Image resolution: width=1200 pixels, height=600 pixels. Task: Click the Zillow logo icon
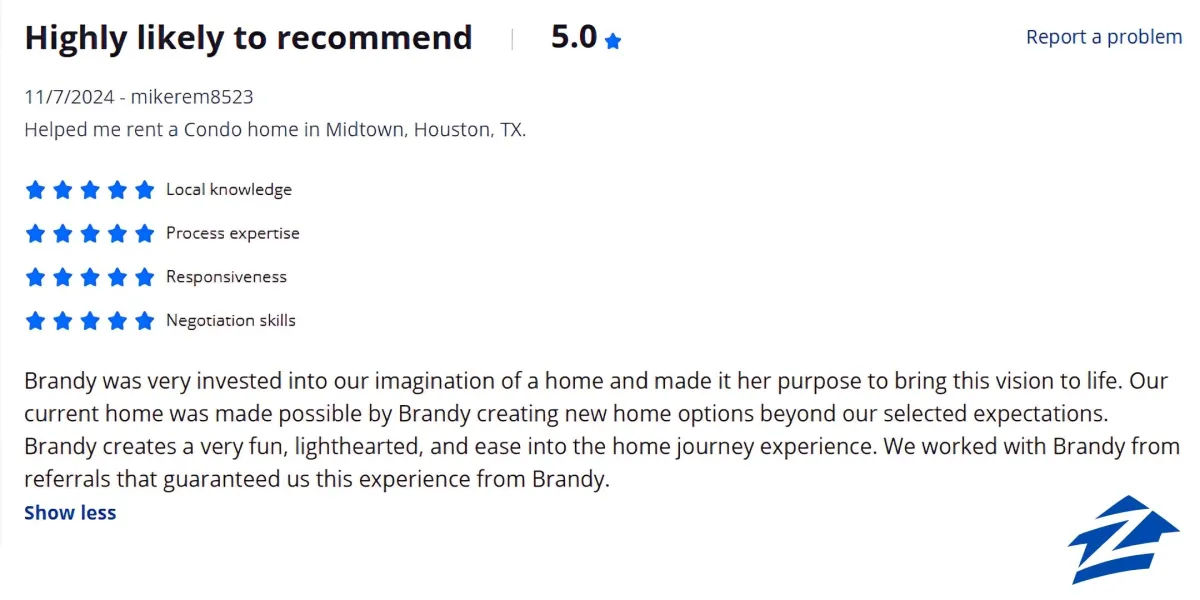pos(1123,540)
